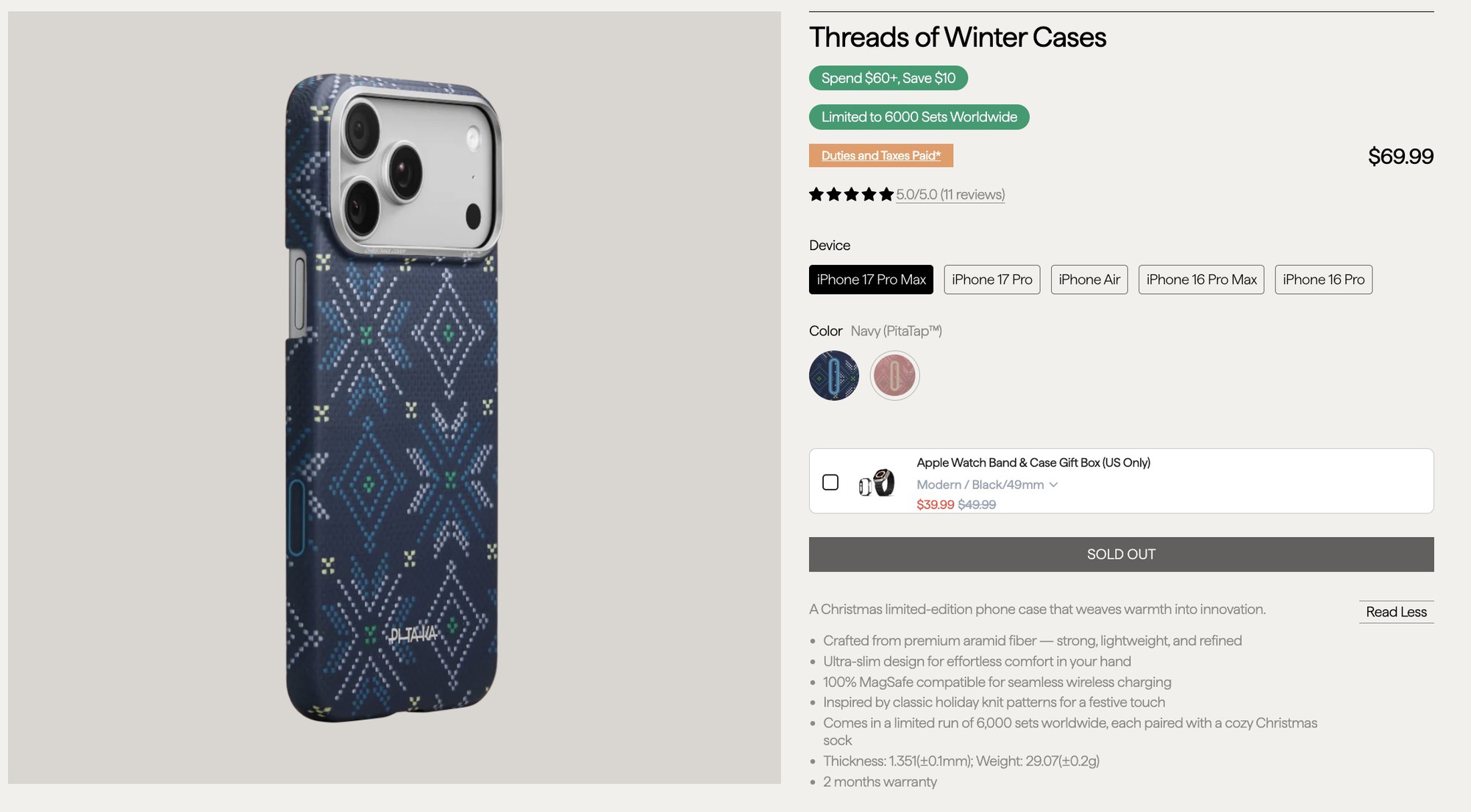The height and width of the screenshot is (812, 1471).
Task: Collapse description with Read Less
Action: tap(1396, 612)
